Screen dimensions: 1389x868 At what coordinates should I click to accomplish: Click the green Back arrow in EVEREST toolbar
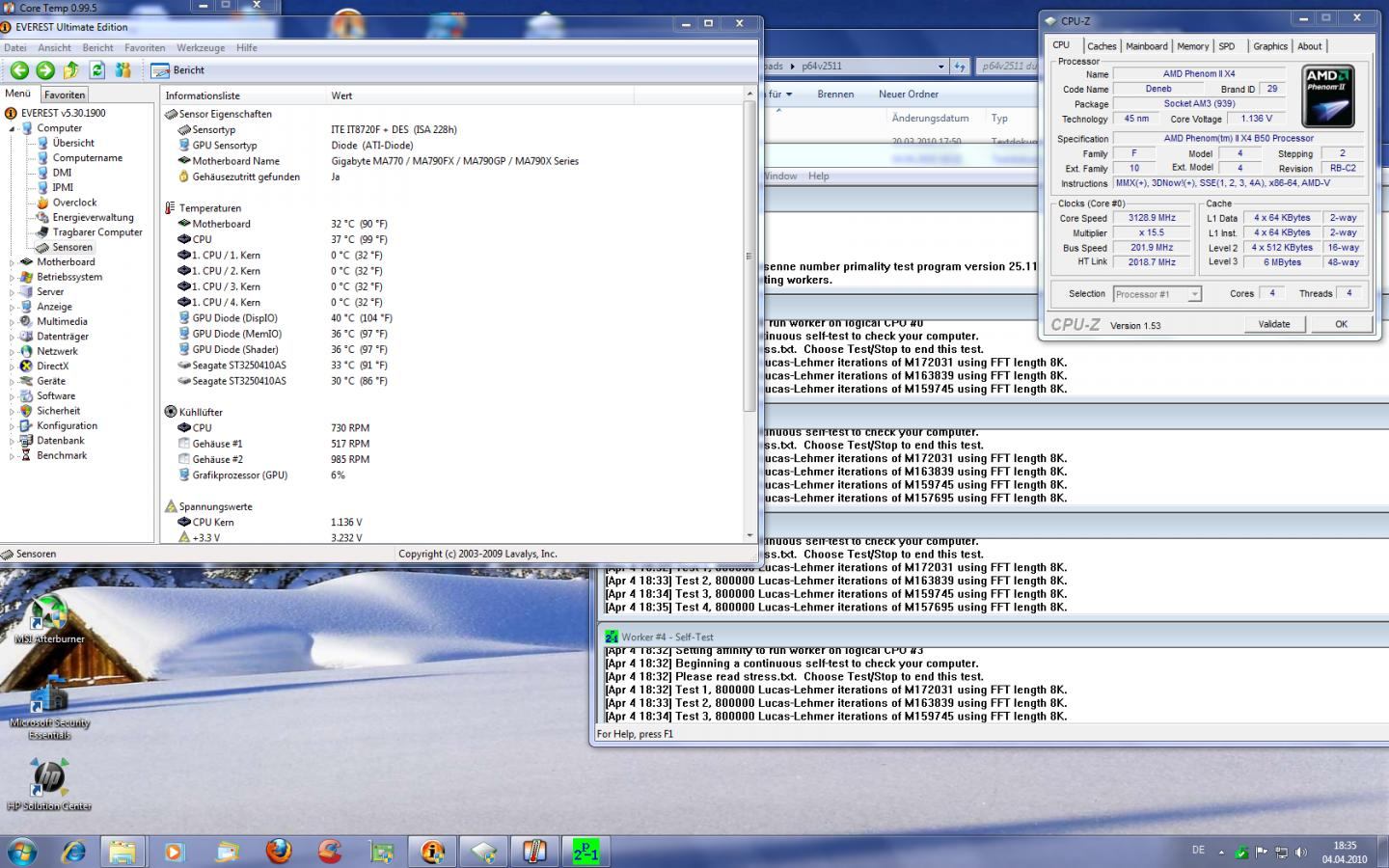pyautogui.click(x=19, y=69)
